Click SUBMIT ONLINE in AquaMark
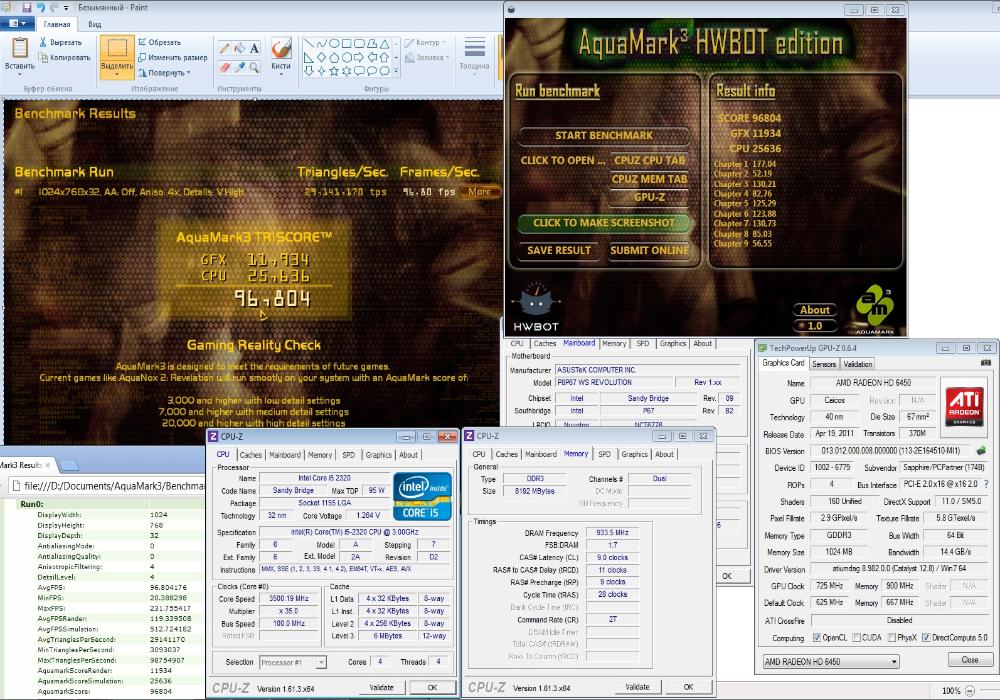Viewport: 1000px width, 700px height. [649, 251]
